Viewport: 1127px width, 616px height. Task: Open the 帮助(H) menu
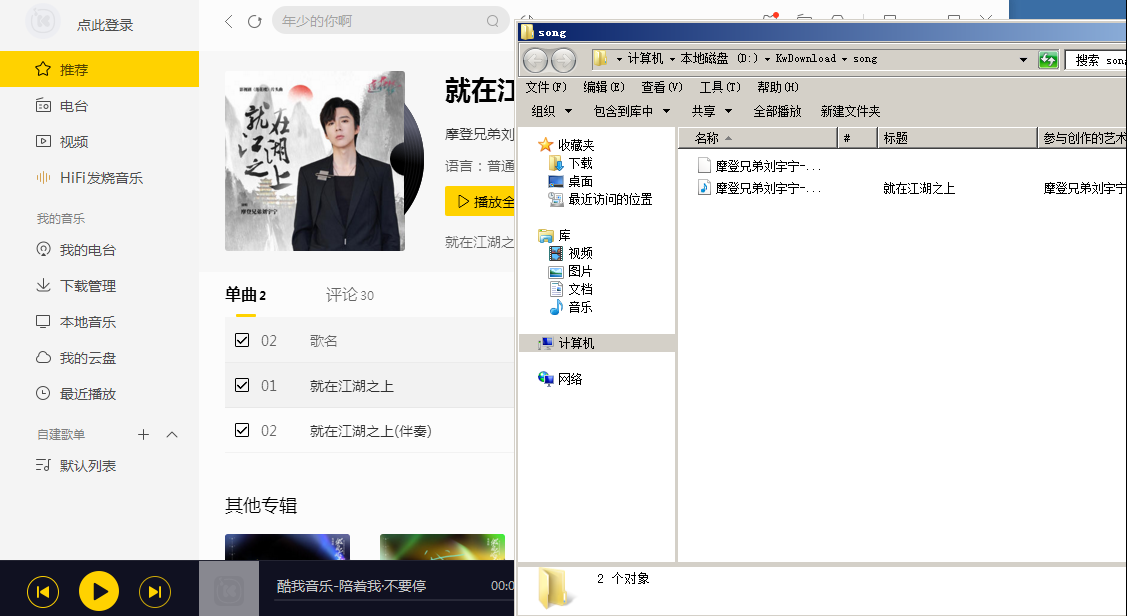coord(778,87)
